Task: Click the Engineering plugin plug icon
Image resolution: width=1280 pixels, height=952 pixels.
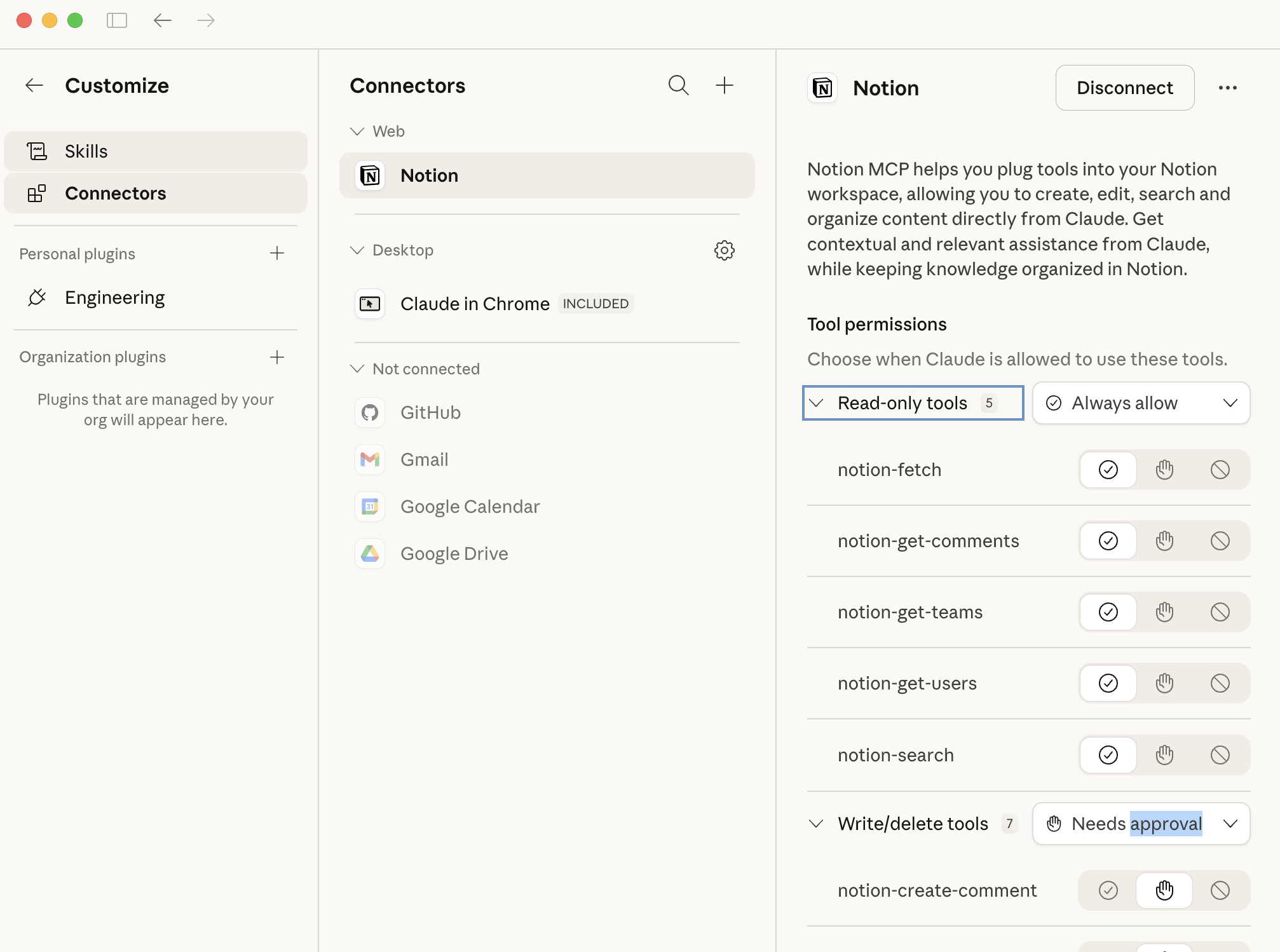Action: [x=37, y=297]
